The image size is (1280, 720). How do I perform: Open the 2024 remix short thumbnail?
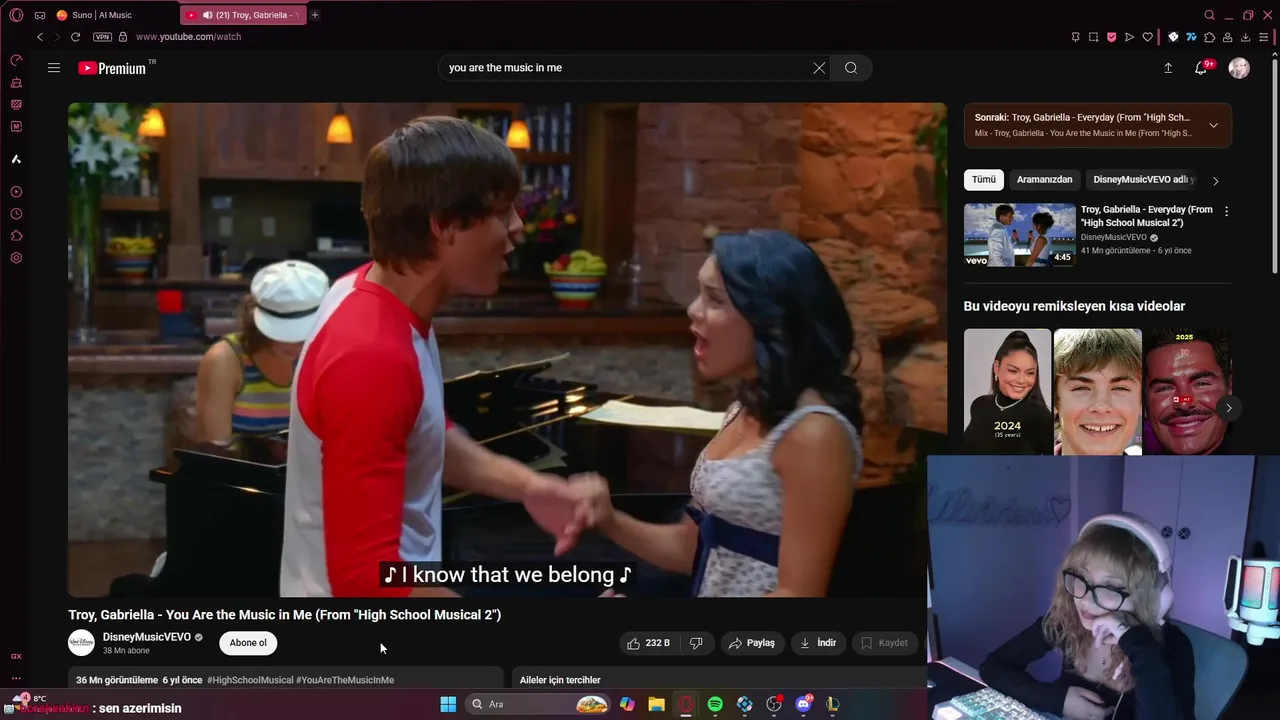(x=1007, y=392)
